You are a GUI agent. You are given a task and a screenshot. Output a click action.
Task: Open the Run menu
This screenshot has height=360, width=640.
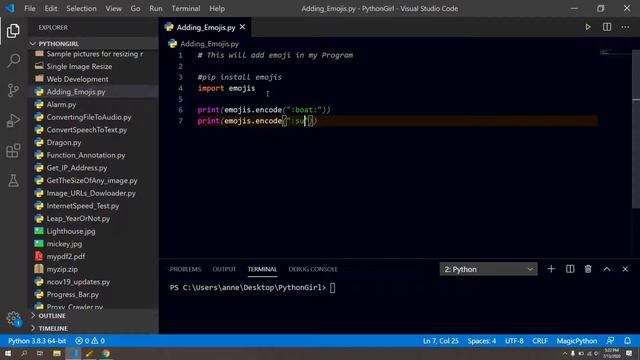(x=156, y=8)
